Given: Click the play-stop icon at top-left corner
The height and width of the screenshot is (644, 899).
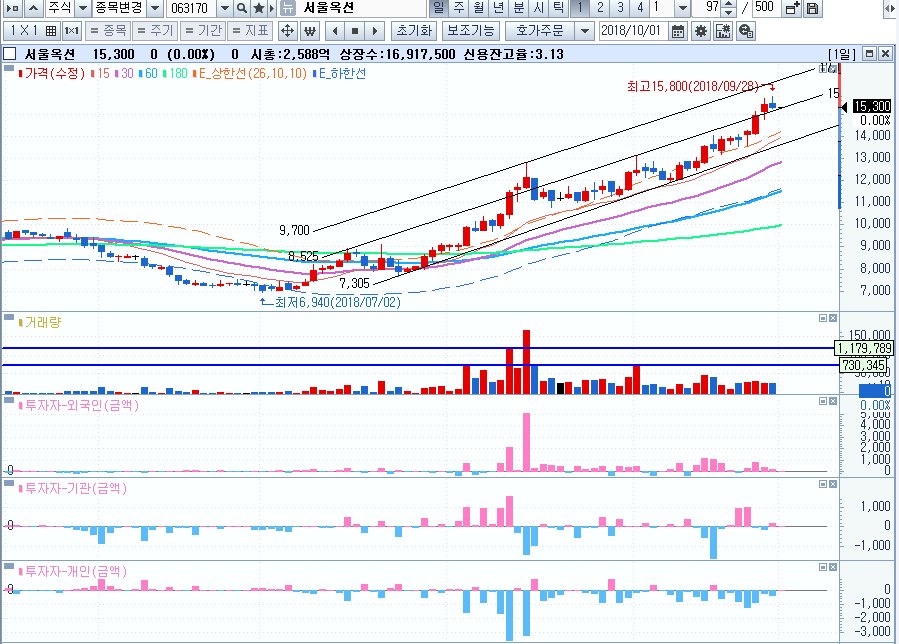Looking at the screenshot, I should 13,8.
